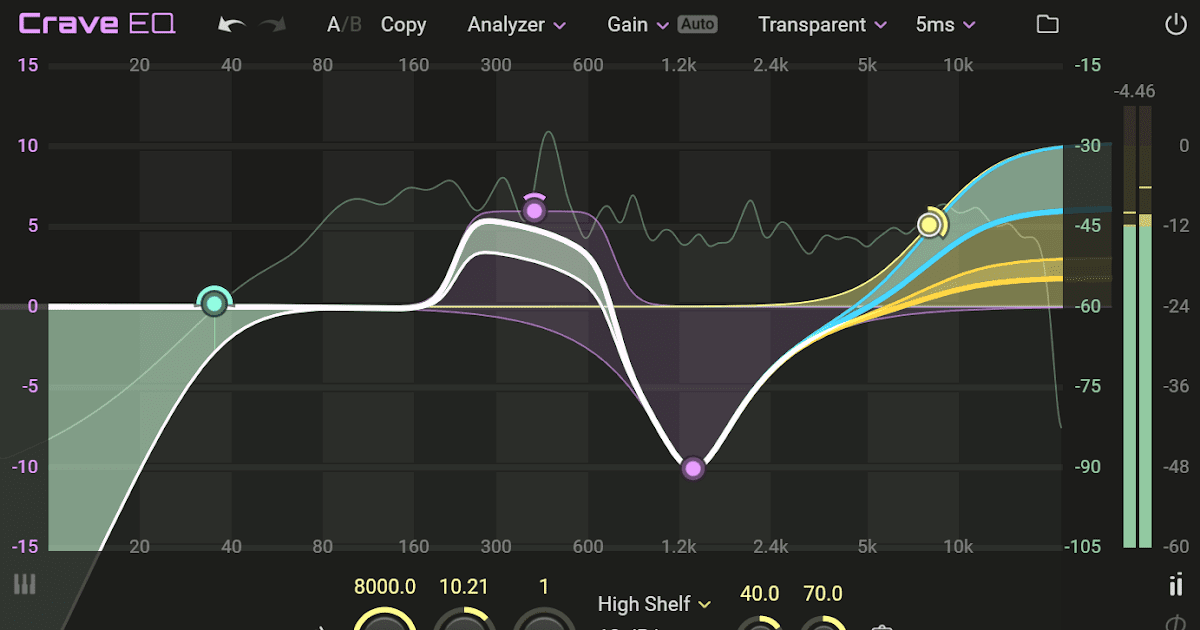Open the preset folder browser
Screen dimensions: 1200x630
(1047, 24)
